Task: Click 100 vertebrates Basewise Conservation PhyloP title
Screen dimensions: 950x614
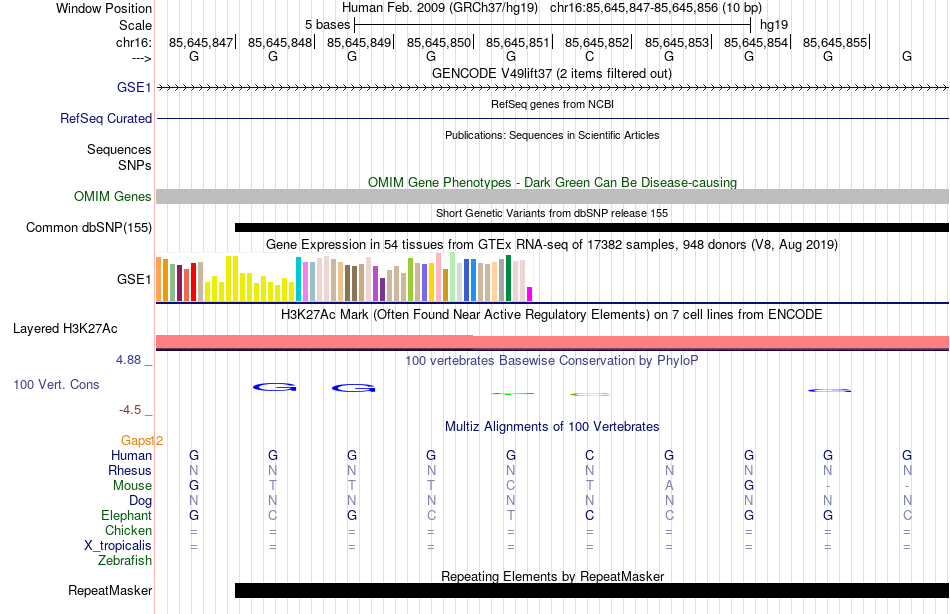Action: click(x=552, y=361)
